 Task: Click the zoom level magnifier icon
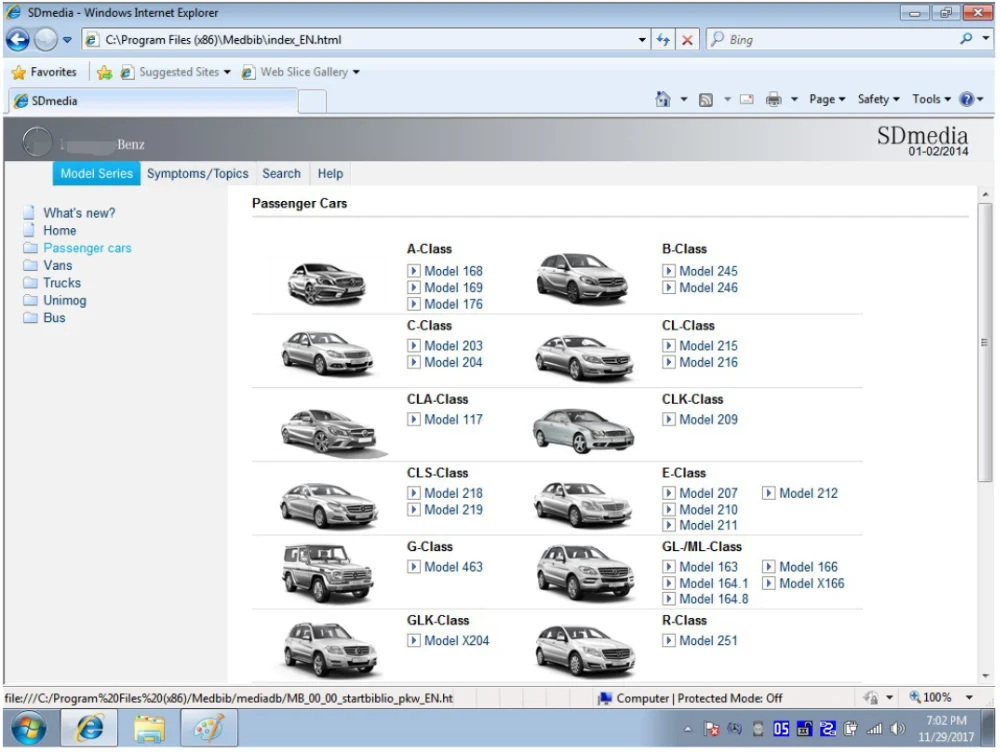915,697
